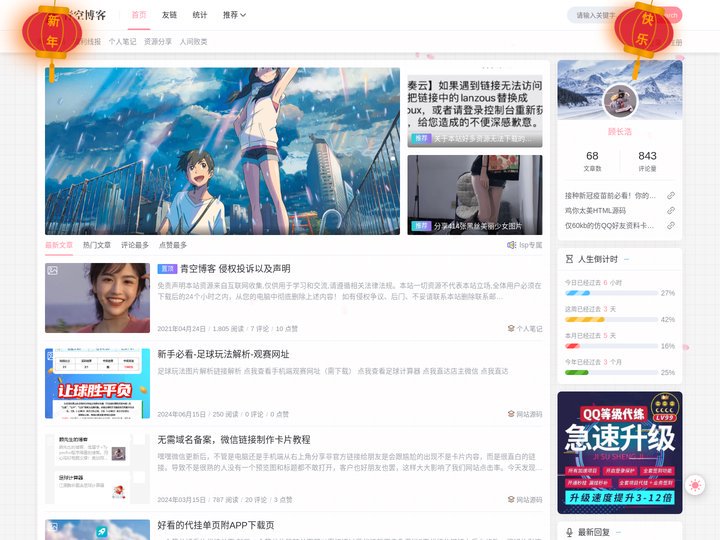This screenshot has width=720, height=540.
Task: Click the author name 顾长浩
Action: coord(620,132)
